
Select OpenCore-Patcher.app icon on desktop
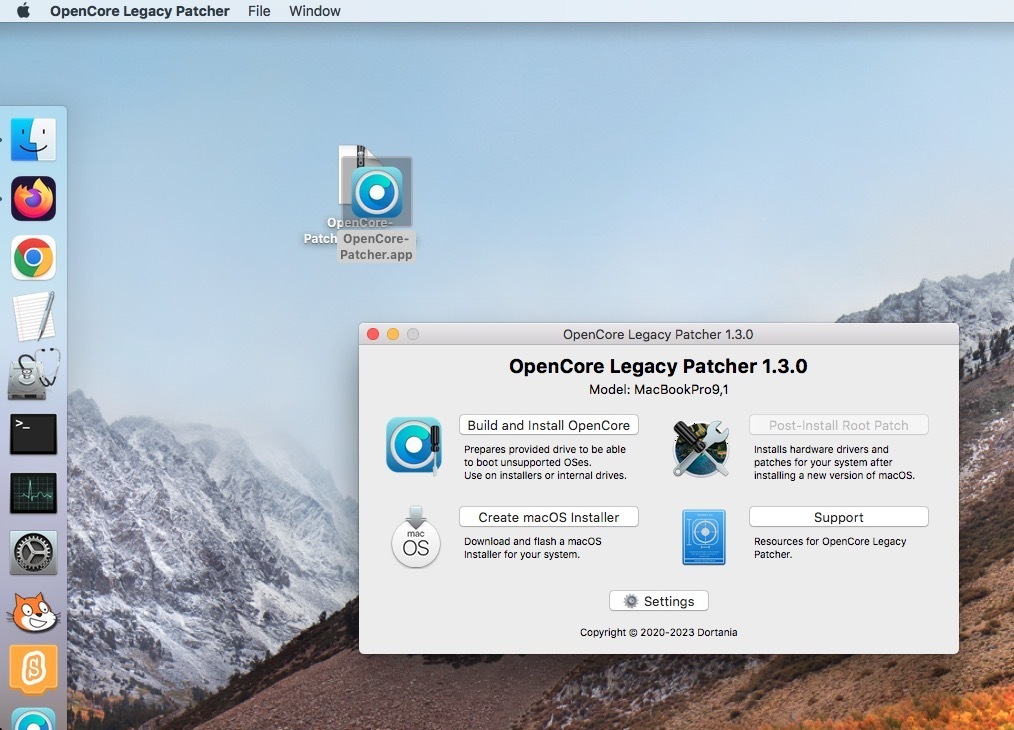(377, 193)
